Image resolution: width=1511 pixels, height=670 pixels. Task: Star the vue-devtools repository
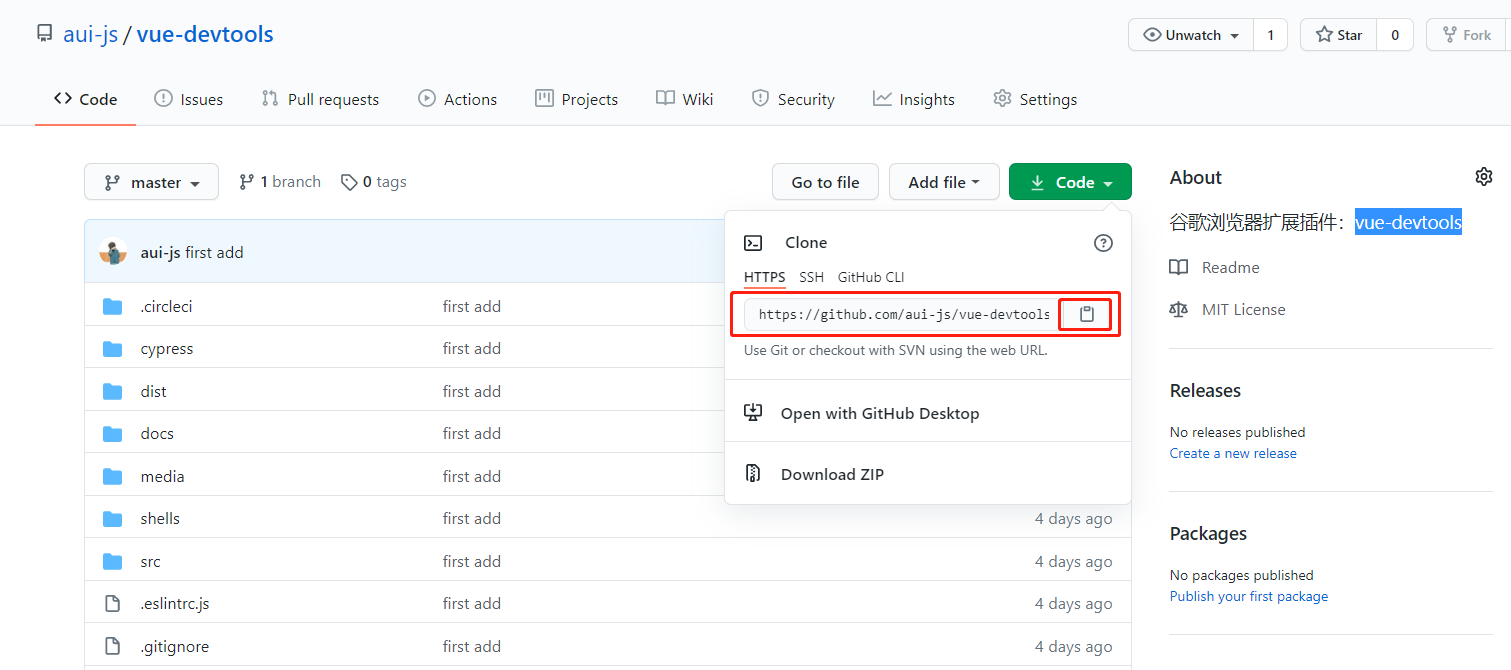[1338, 35]
